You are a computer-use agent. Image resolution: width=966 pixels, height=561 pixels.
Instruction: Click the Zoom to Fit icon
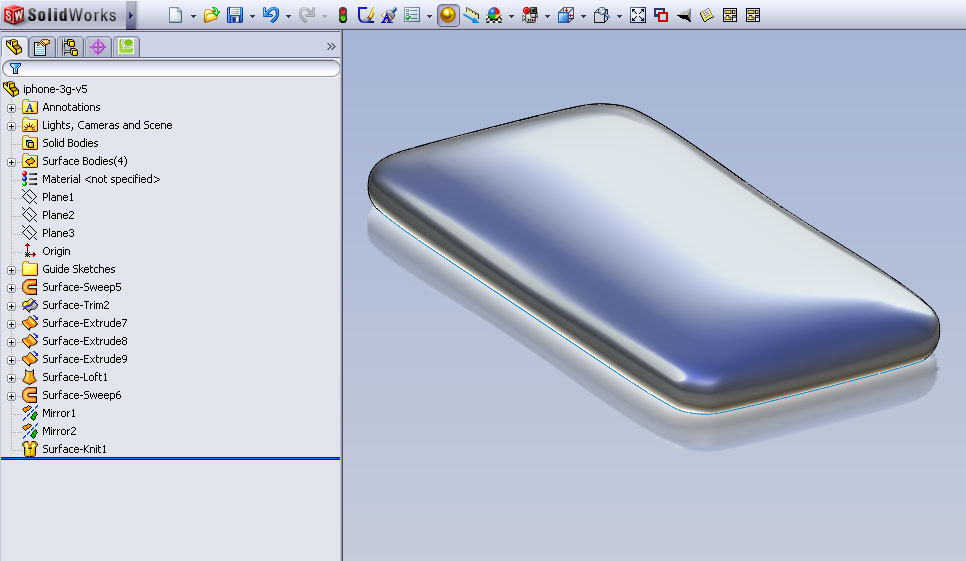[x=638, y=15]
